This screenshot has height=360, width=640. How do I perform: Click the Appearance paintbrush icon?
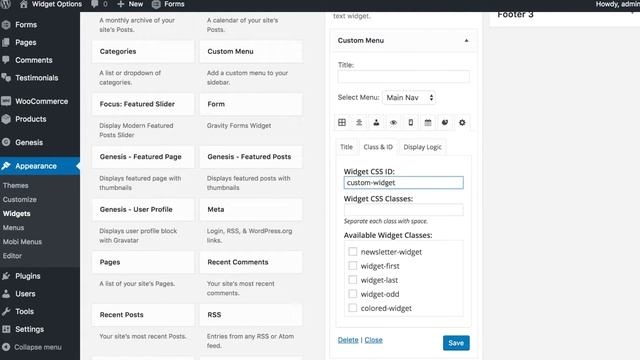click(6, 166)
